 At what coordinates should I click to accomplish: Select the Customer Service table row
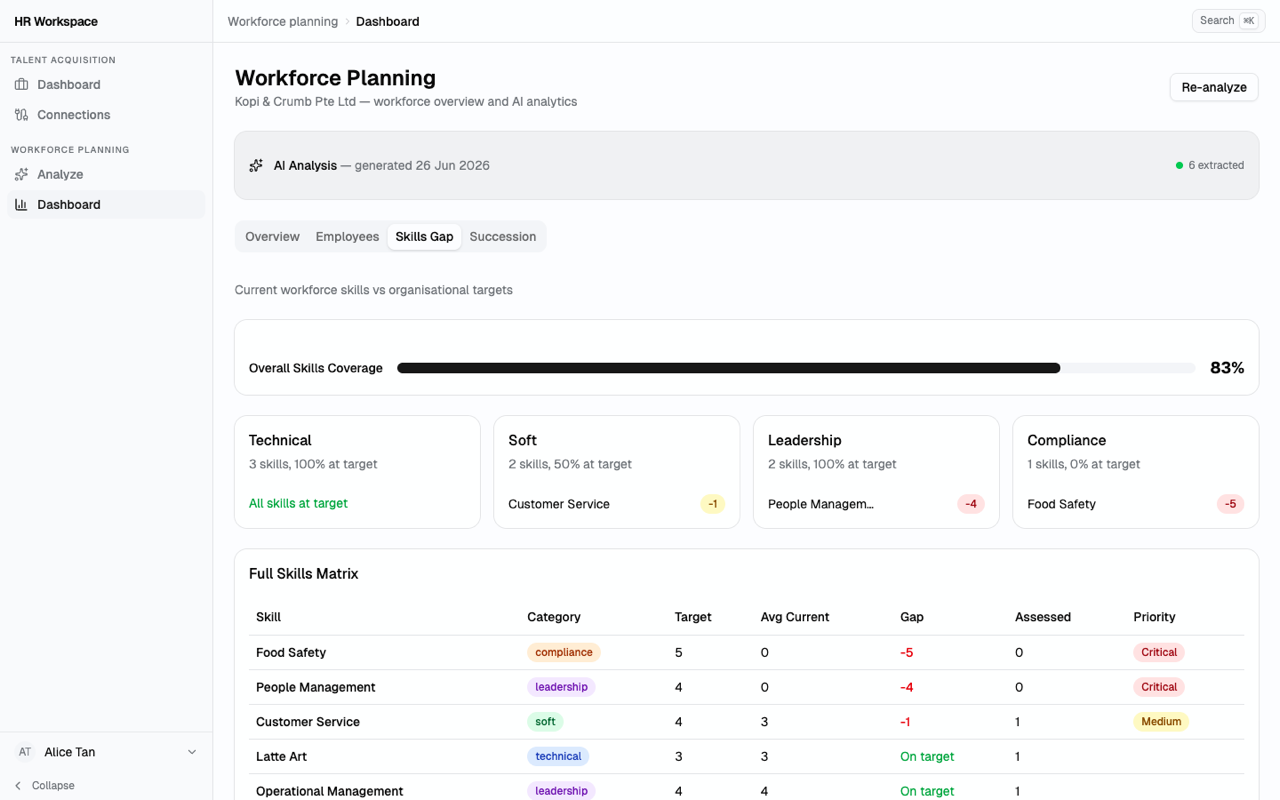click(746, 722)
